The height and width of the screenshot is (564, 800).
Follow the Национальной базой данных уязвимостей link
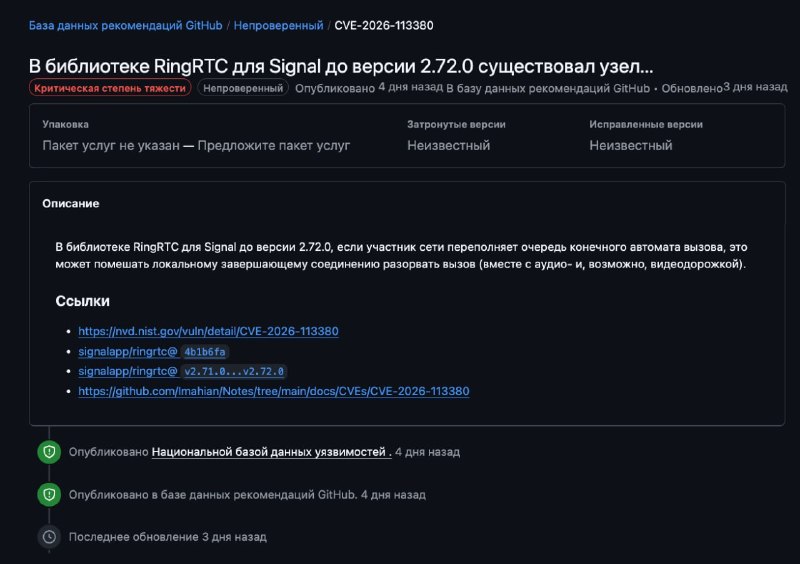(x=271, y=452)
